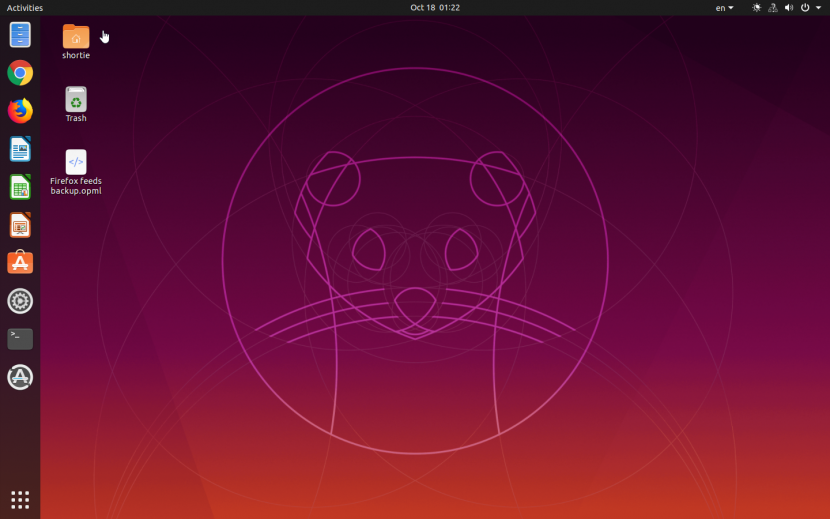Open LibreOffice Calc from the dock

(20, 187)
